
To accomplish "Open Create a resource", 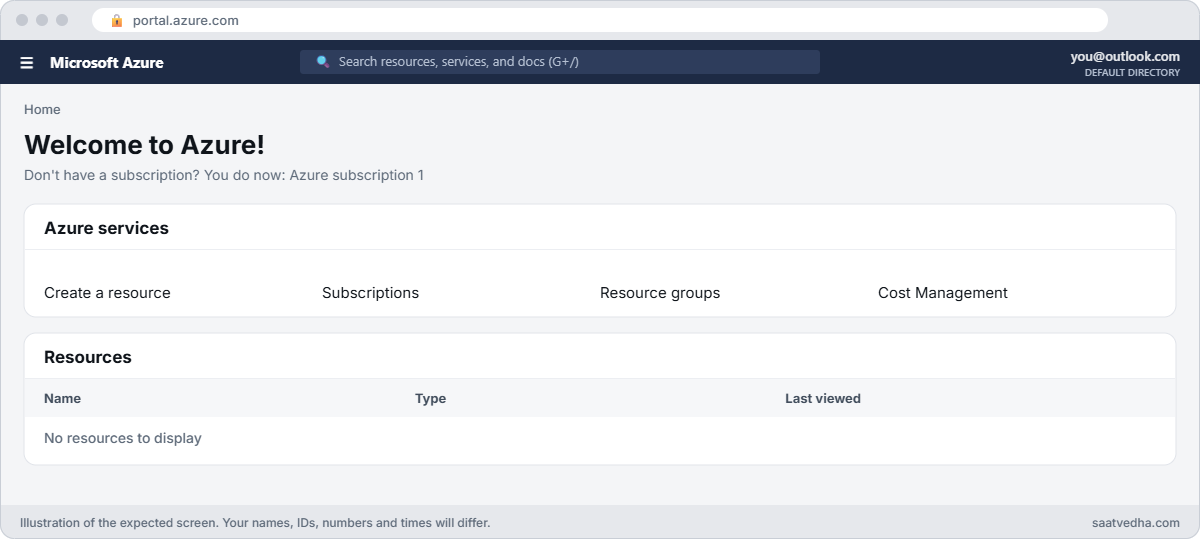I will pos(107,293).
